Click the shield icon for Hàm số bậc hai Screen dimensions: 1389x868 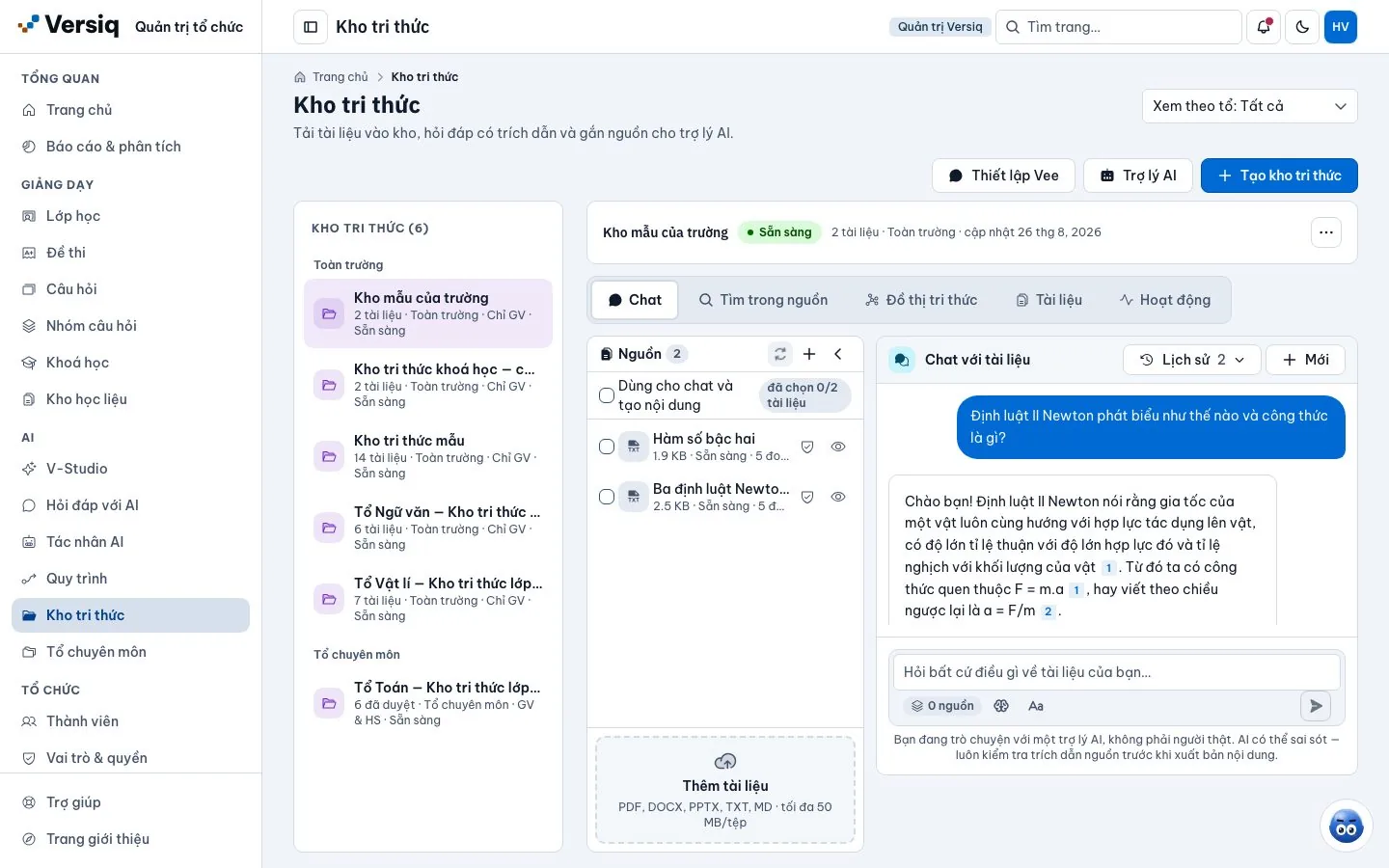pos(807,447)
